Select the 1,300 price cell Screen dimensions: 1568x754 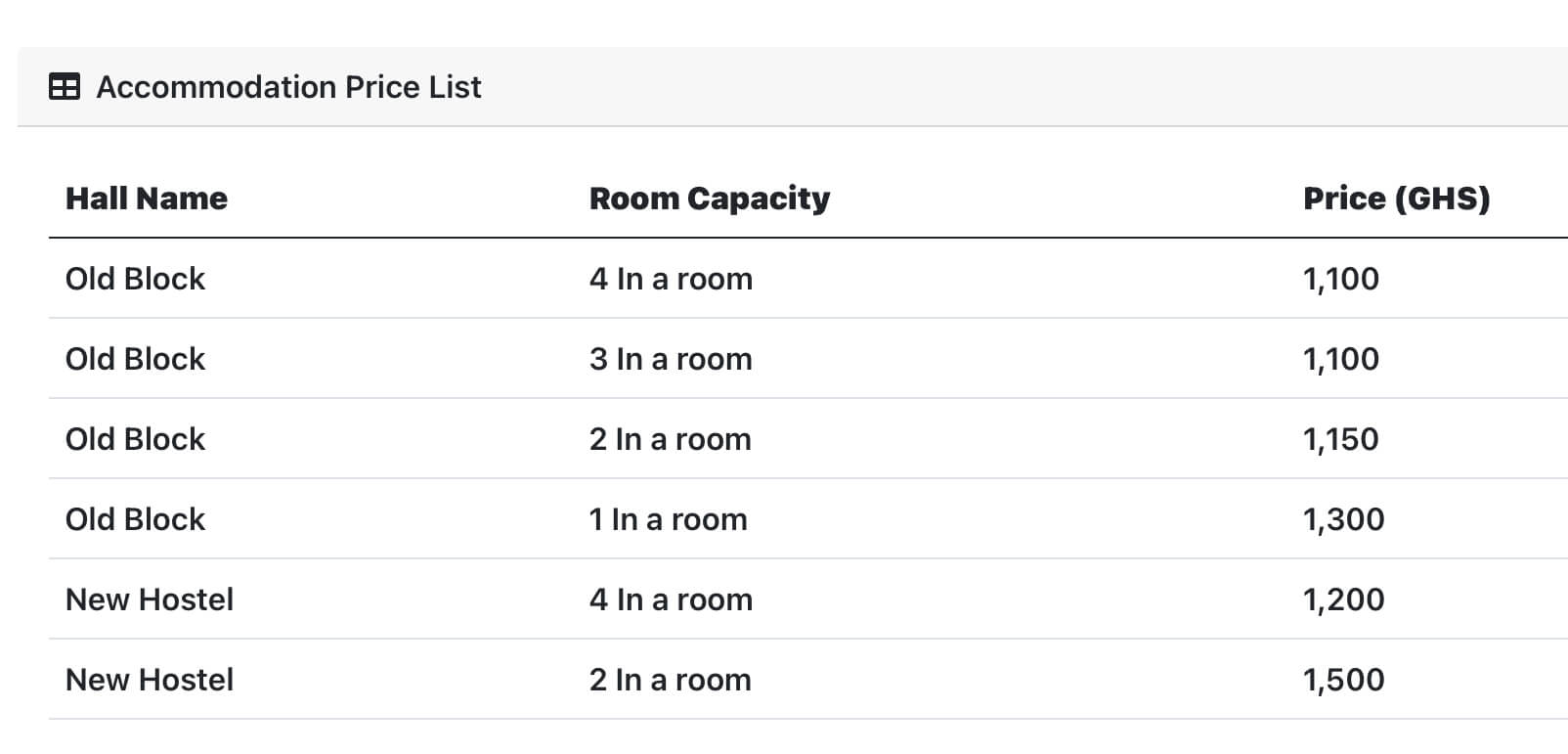(1344, 519)
